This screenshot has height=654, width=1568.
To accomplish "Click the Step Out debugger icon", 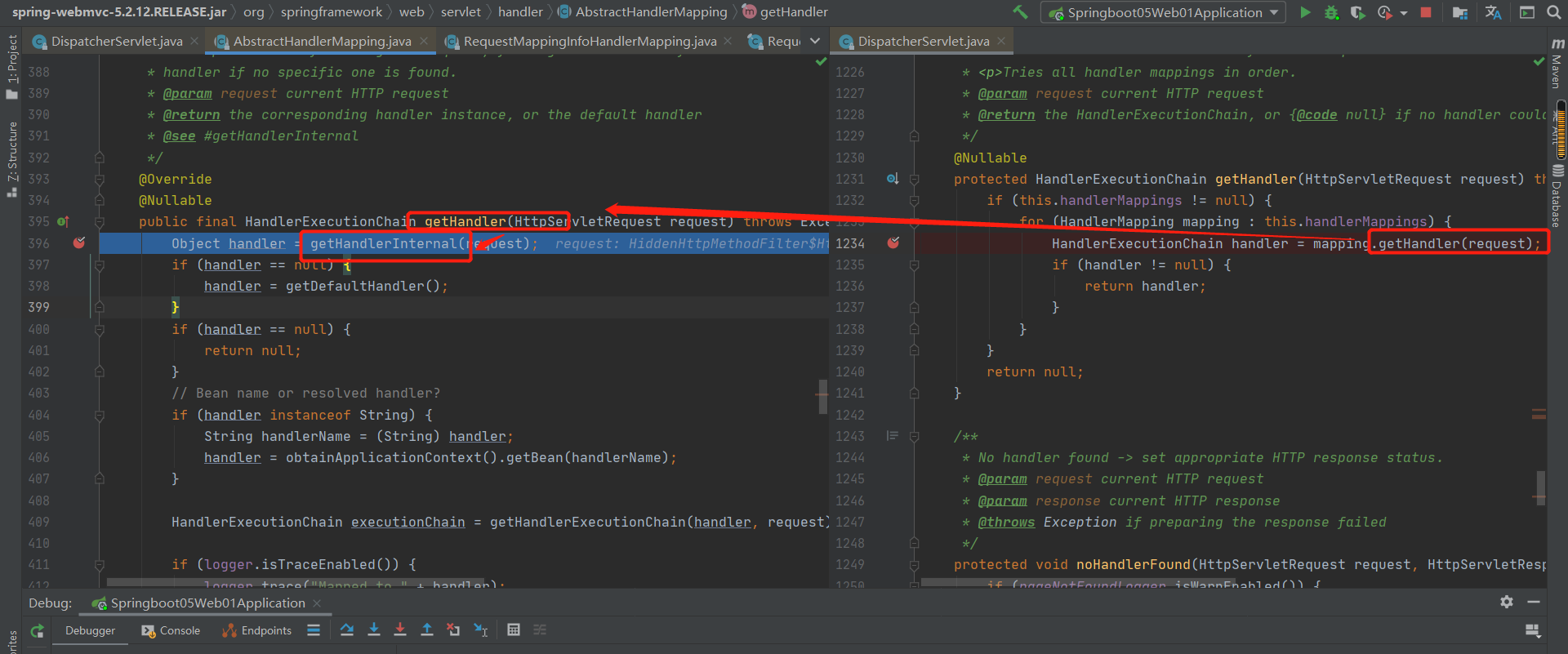I will click(426, 630).
